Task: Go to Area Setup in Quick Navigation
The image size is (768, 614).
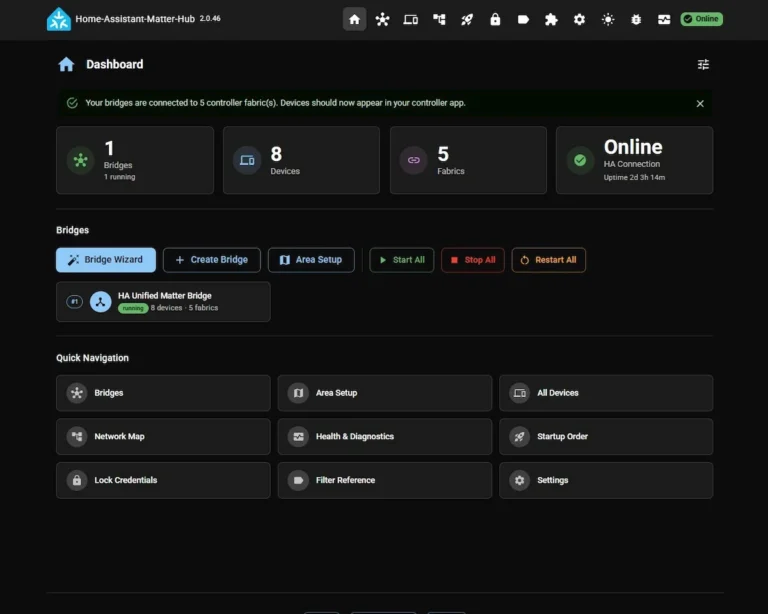Action: [384, 393]
